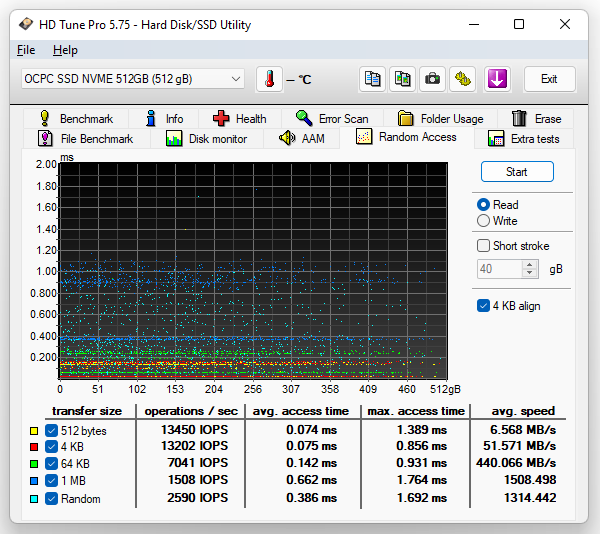The width and height of the screenshot is (600, 534).
Task: Open the Help menu
Action: tap(65, 50)
